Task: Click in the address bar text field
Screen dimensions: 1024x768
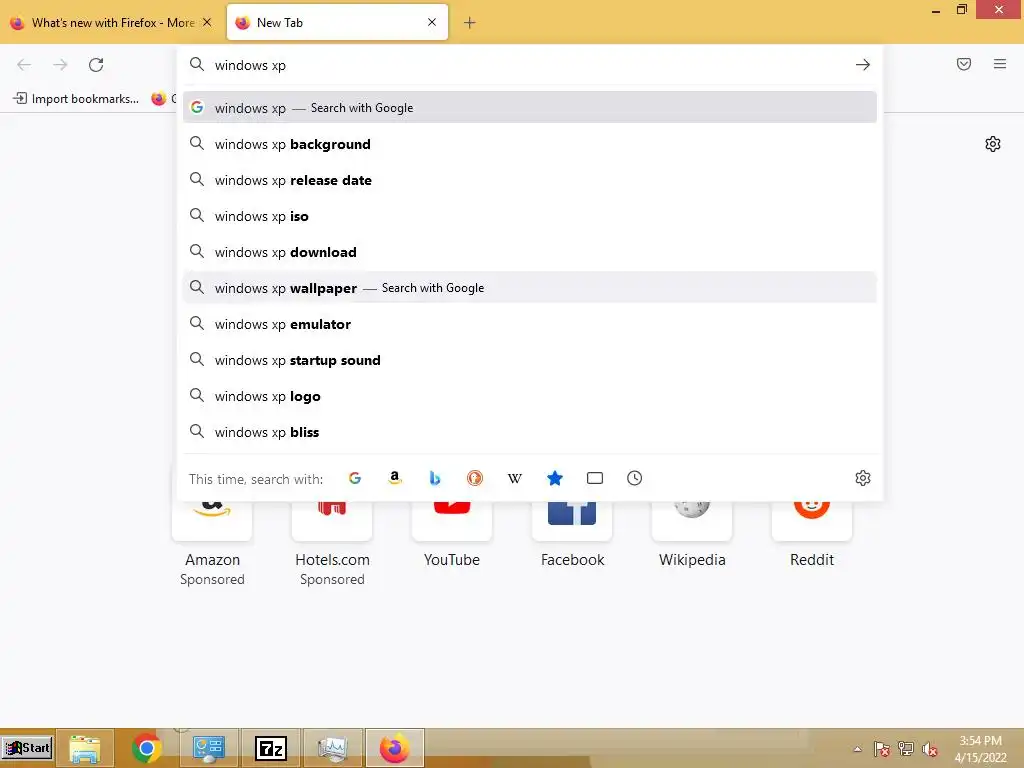Action: (529, 65)
